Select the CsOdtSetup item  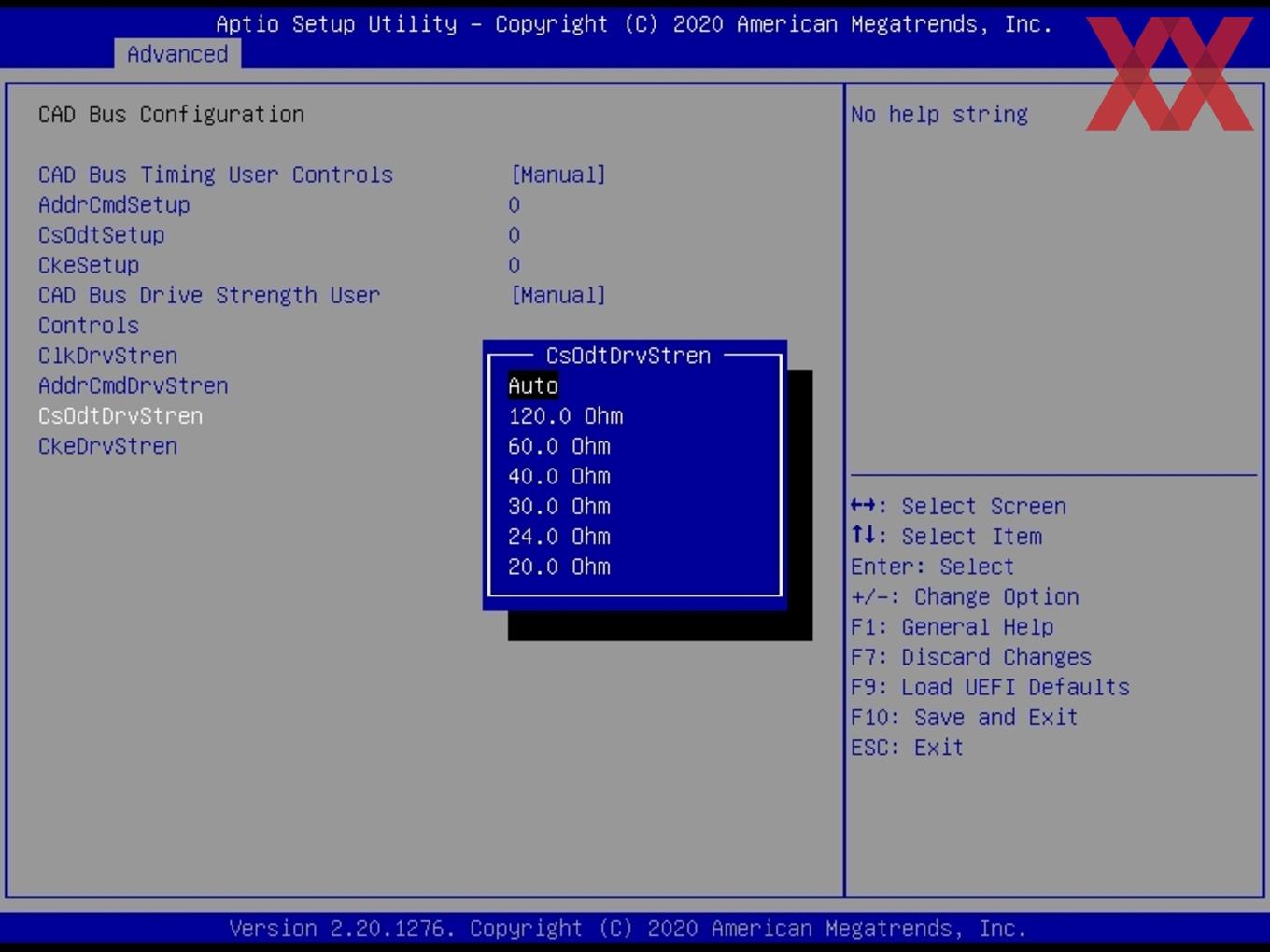(x=101, y=235)
